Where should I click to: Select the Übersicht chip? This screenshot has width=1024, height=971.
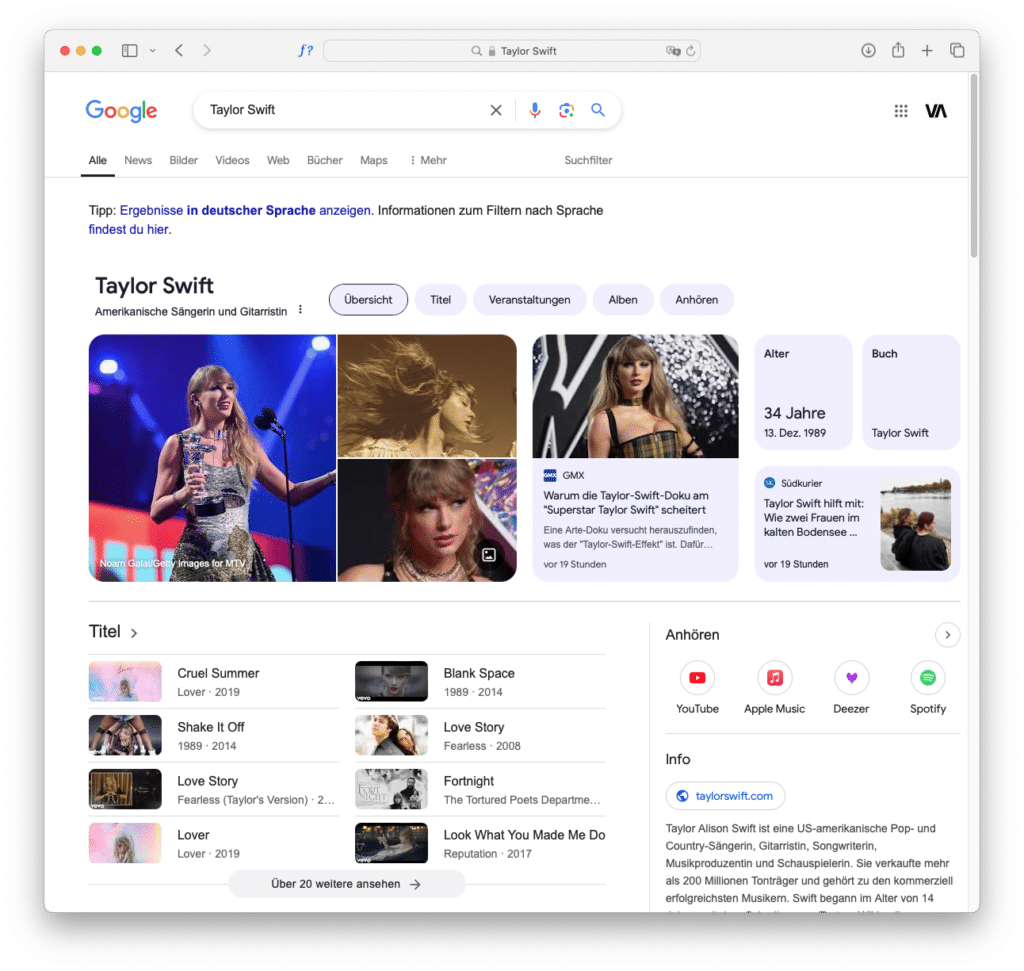[368, 300]
